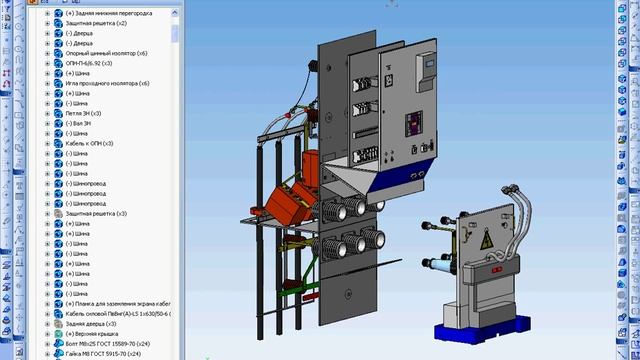
Task: Expand Кабель силовой ПвВнг(А)-LS node
Action: [x=47, y=314]
